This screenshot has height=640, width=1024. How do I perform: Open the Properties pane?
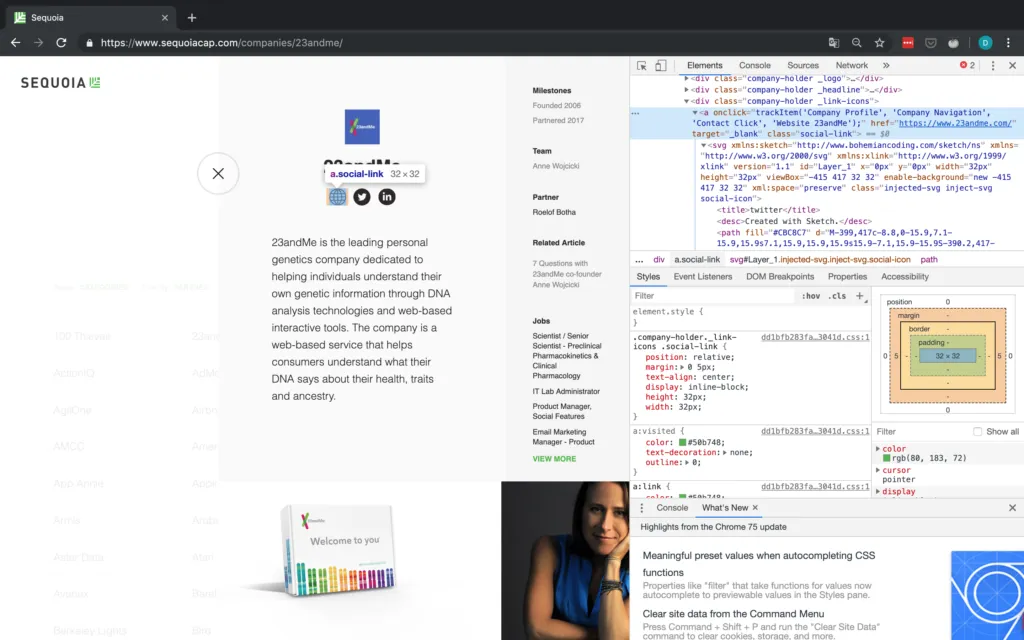[847, 277]
